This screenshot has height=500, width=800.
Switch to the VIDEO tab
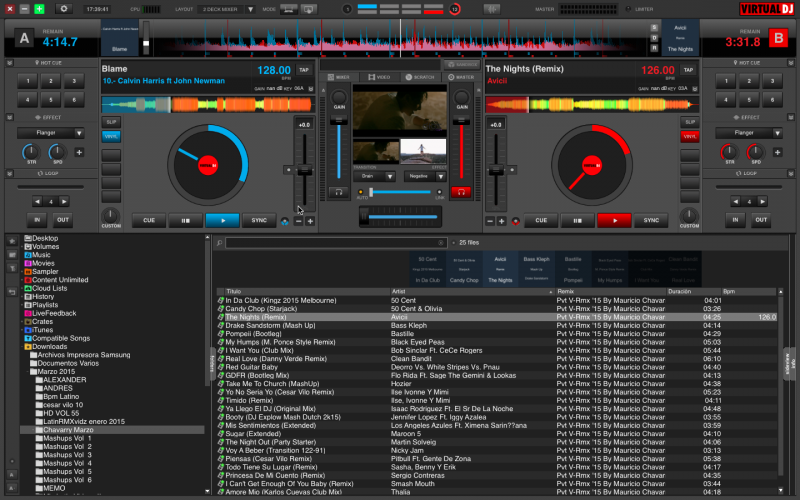[379, 77]
